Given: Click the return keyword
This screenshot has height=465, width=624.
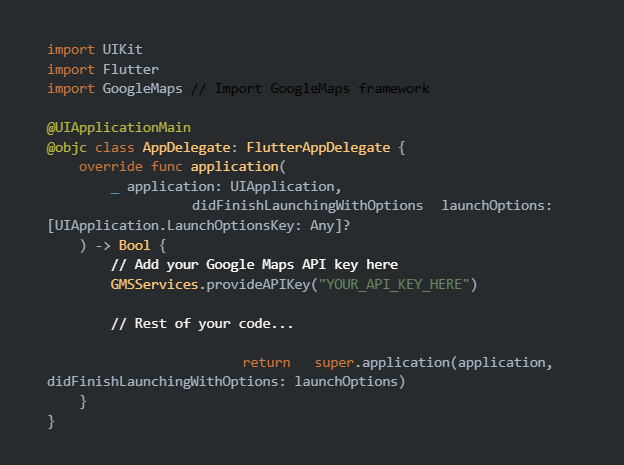Looking at the screenshot, I should coord(266,363).
